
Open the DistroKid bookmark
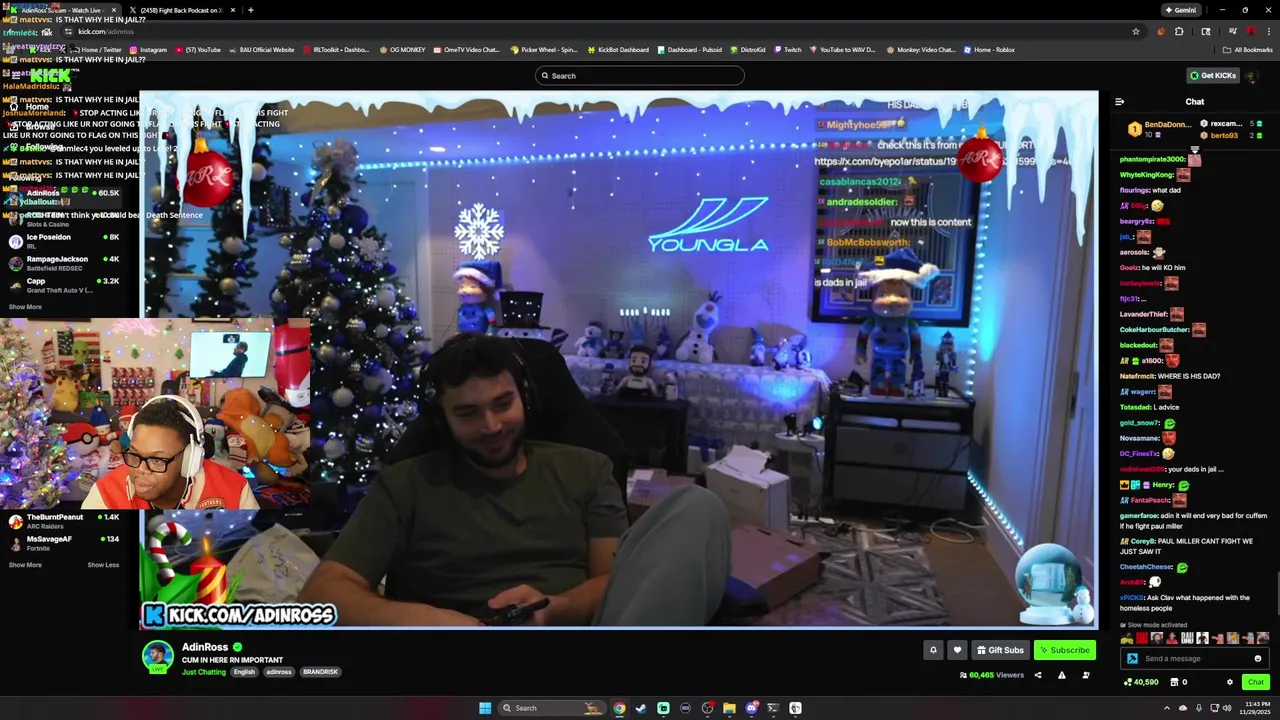(x=748, y=49)
